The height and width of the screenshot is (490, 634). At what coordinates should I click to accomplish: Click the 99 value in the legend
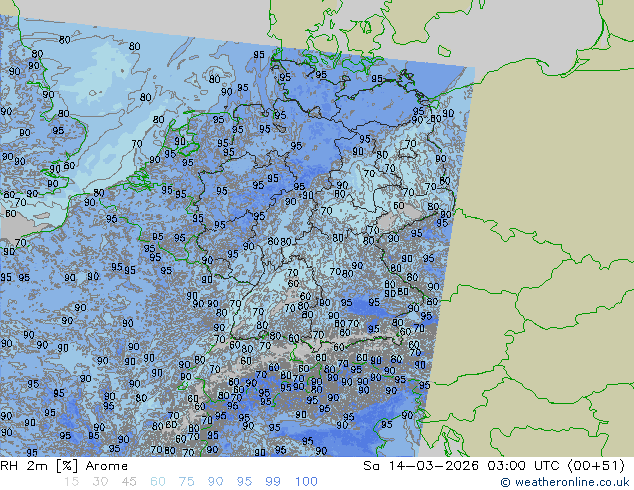[273, 482]
